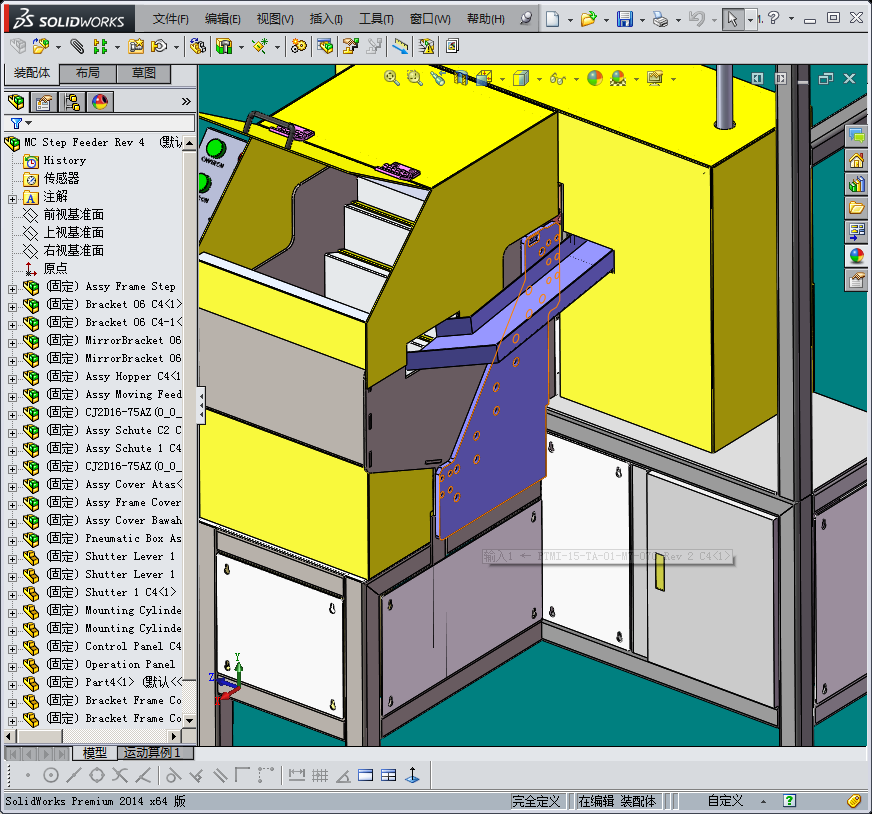
Task: Expand the Control Panel C4 tree node
Action: coord(12,649)
